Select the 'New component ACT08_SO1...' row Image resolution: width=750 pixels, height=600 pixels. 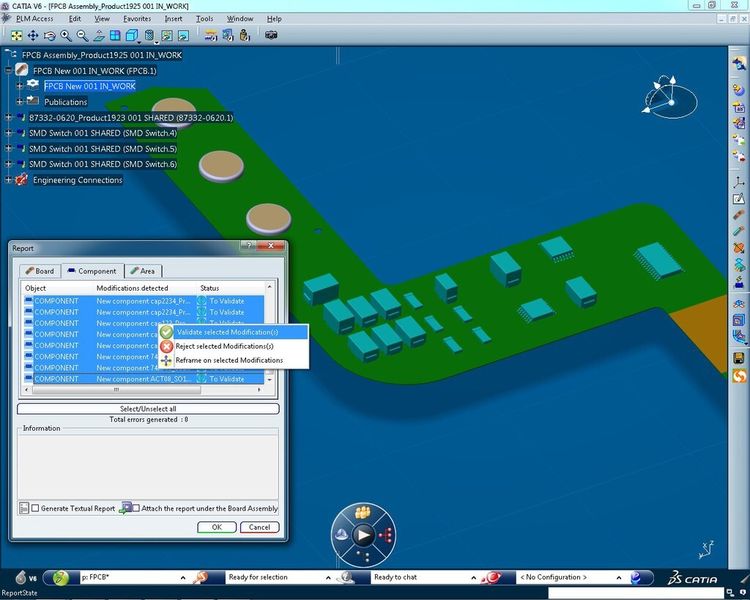(143, 379)
